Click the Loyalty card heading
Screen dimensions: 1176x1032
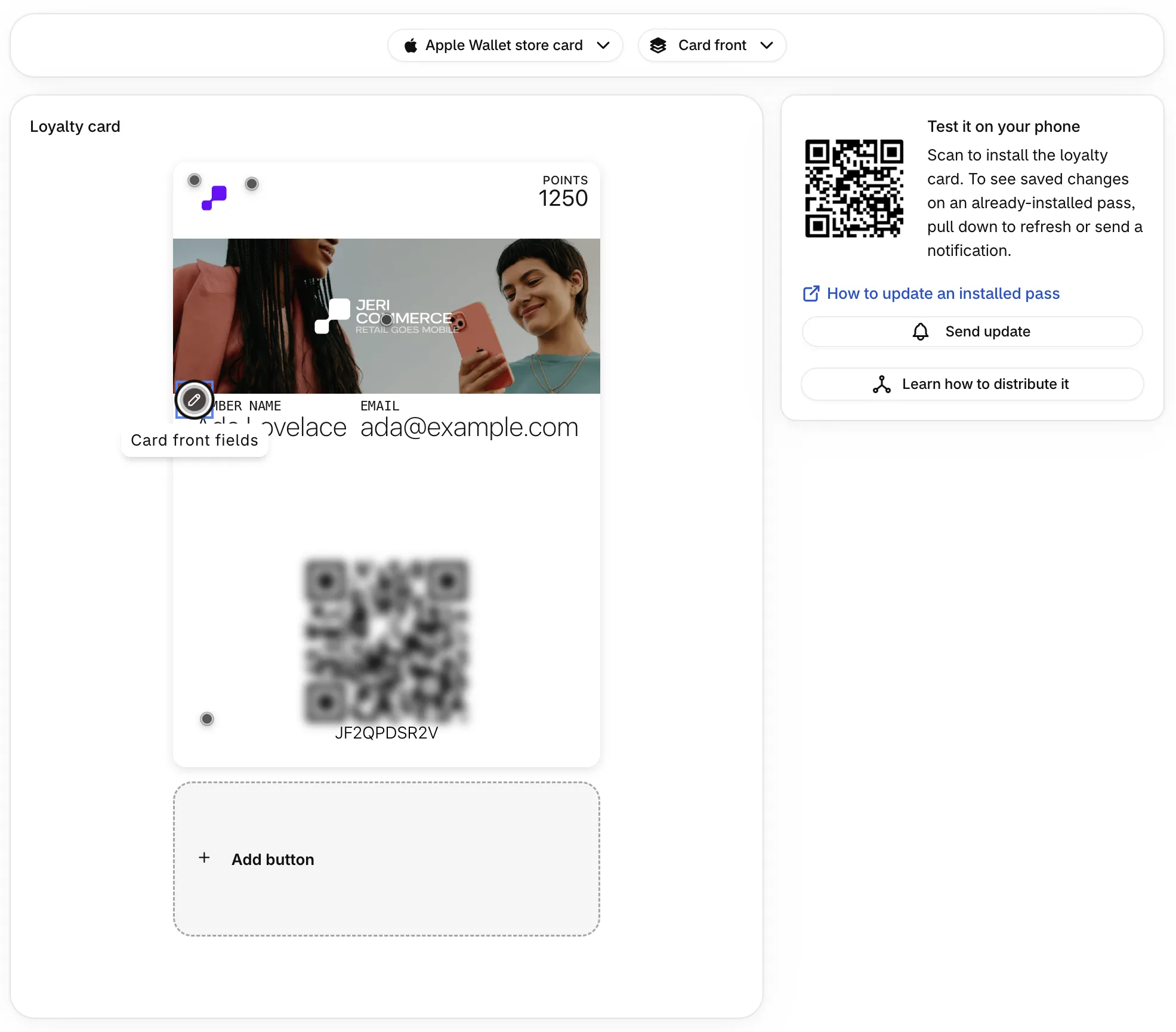[75, 126]
